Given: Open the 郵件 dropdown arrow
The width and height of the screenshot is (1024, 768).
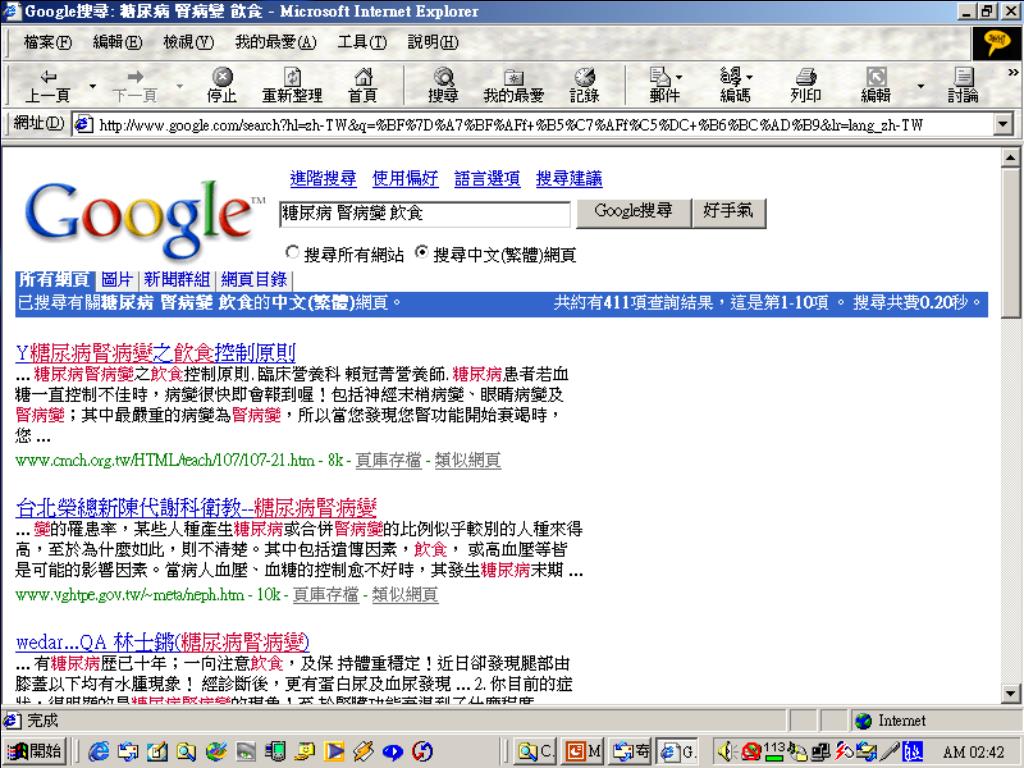Looking at the screenshot, I should pos(679,78).
